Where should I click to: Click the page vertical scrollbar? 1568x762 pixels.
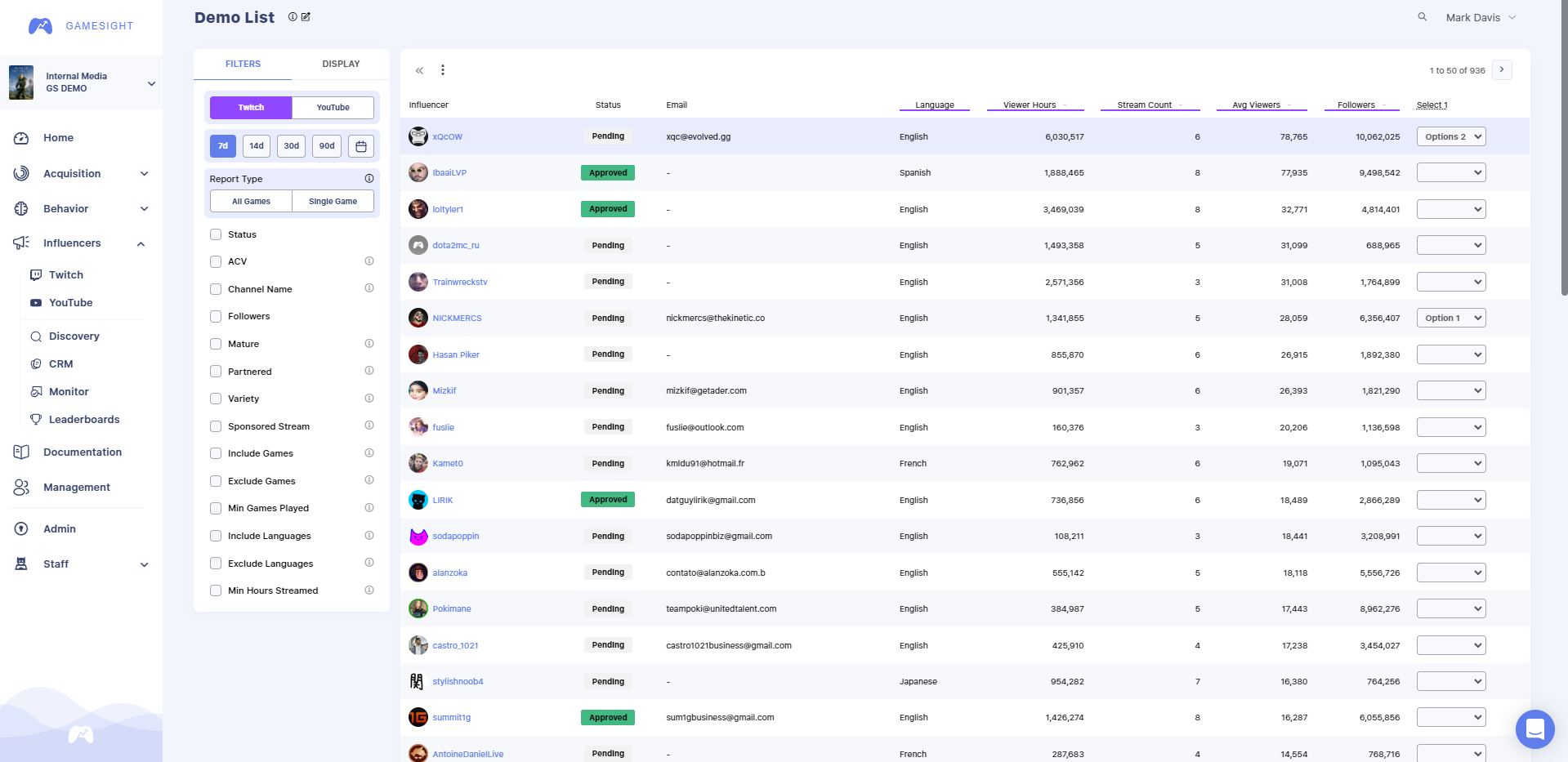[1564, 147]
